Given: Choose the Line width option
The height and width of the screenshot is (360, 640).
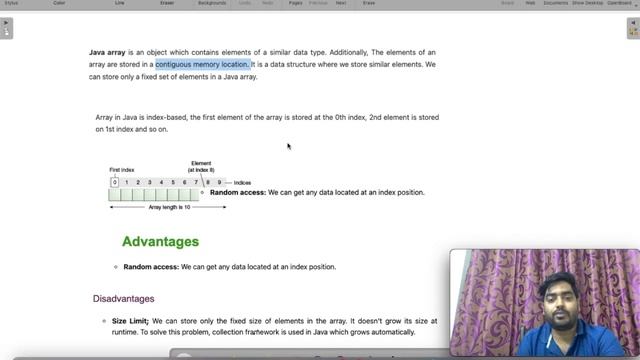Looking at the screenshot, I should 120,3.
